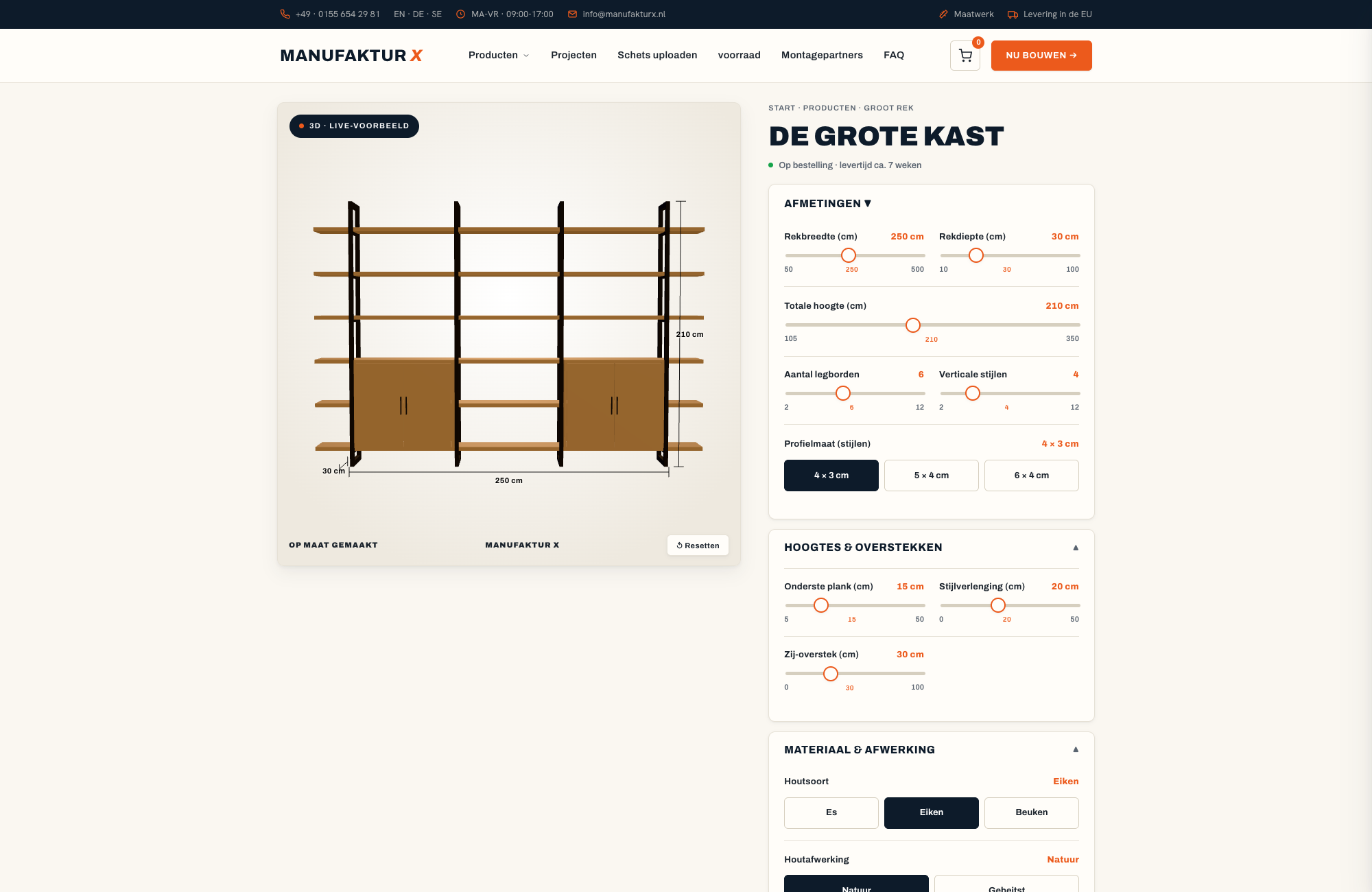Click the Maatwerk text in top bar
This screenshot has width=1372, height=892.
tap(973, 14)
